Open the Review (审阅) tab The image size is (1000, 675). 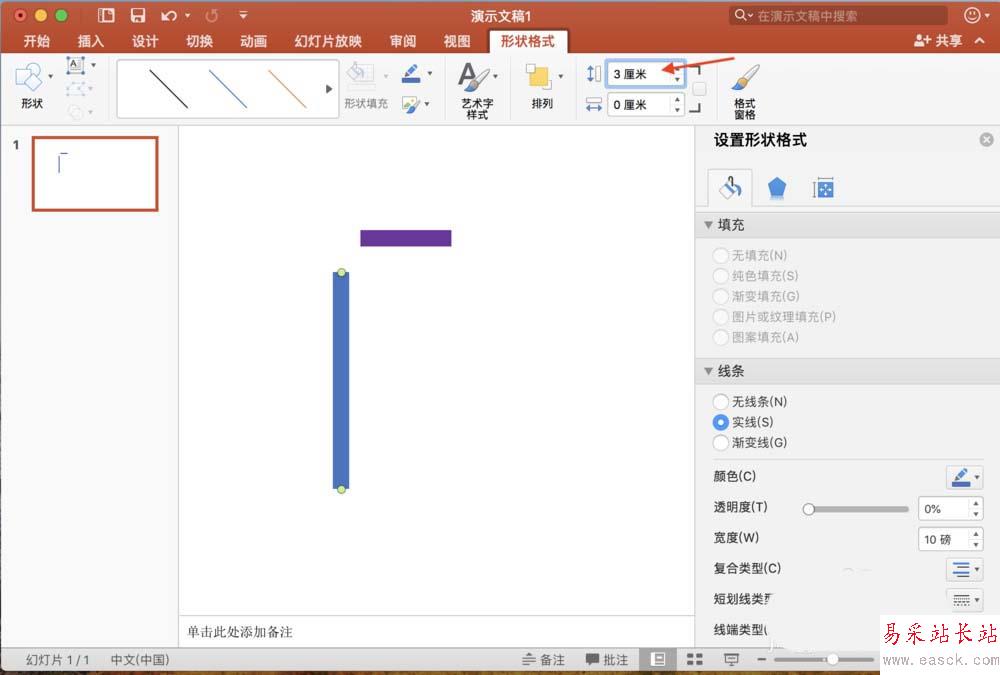402,41
